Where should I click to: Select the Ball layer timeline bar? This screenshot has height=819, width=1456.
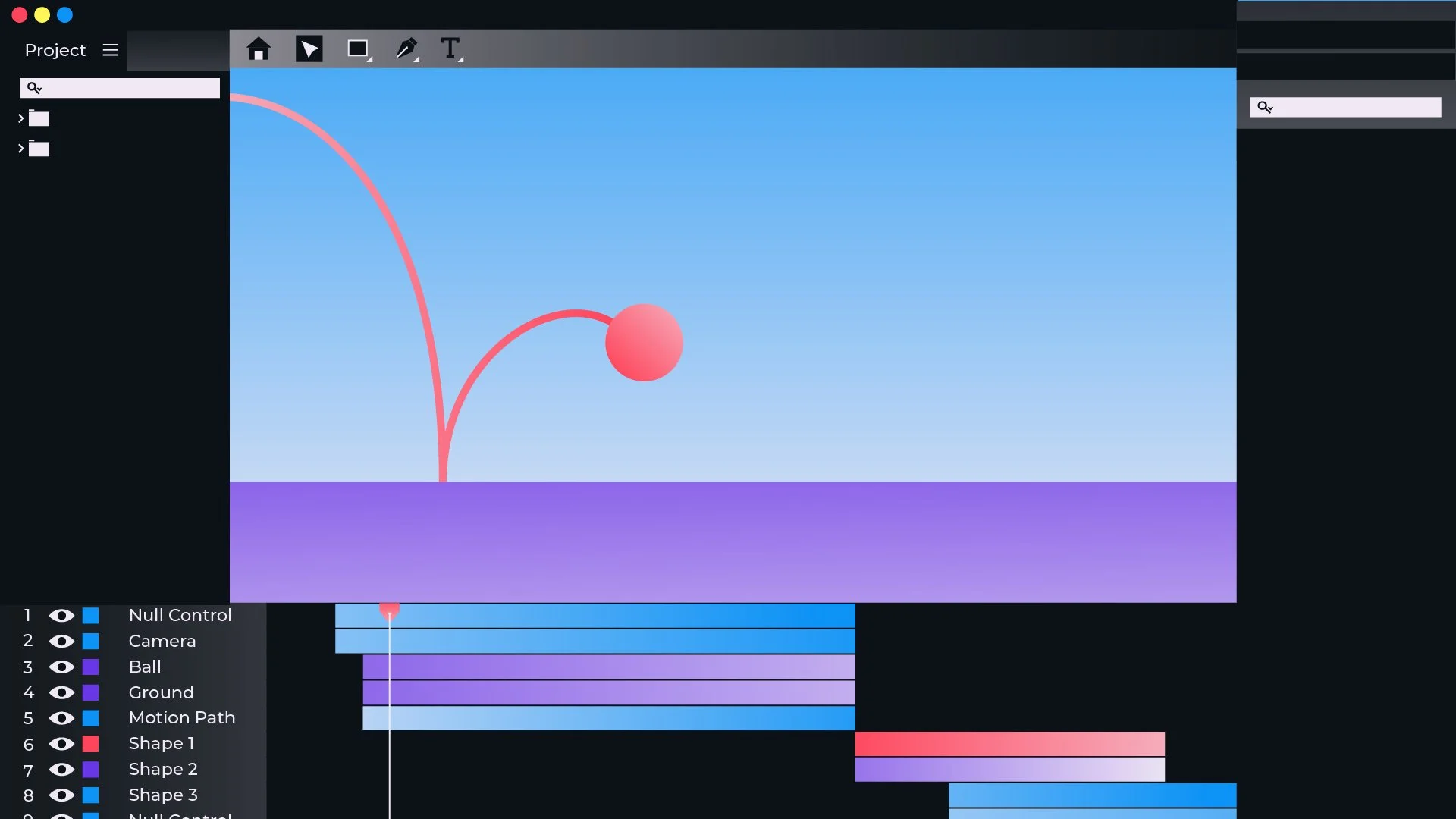(x=609, y=667)
